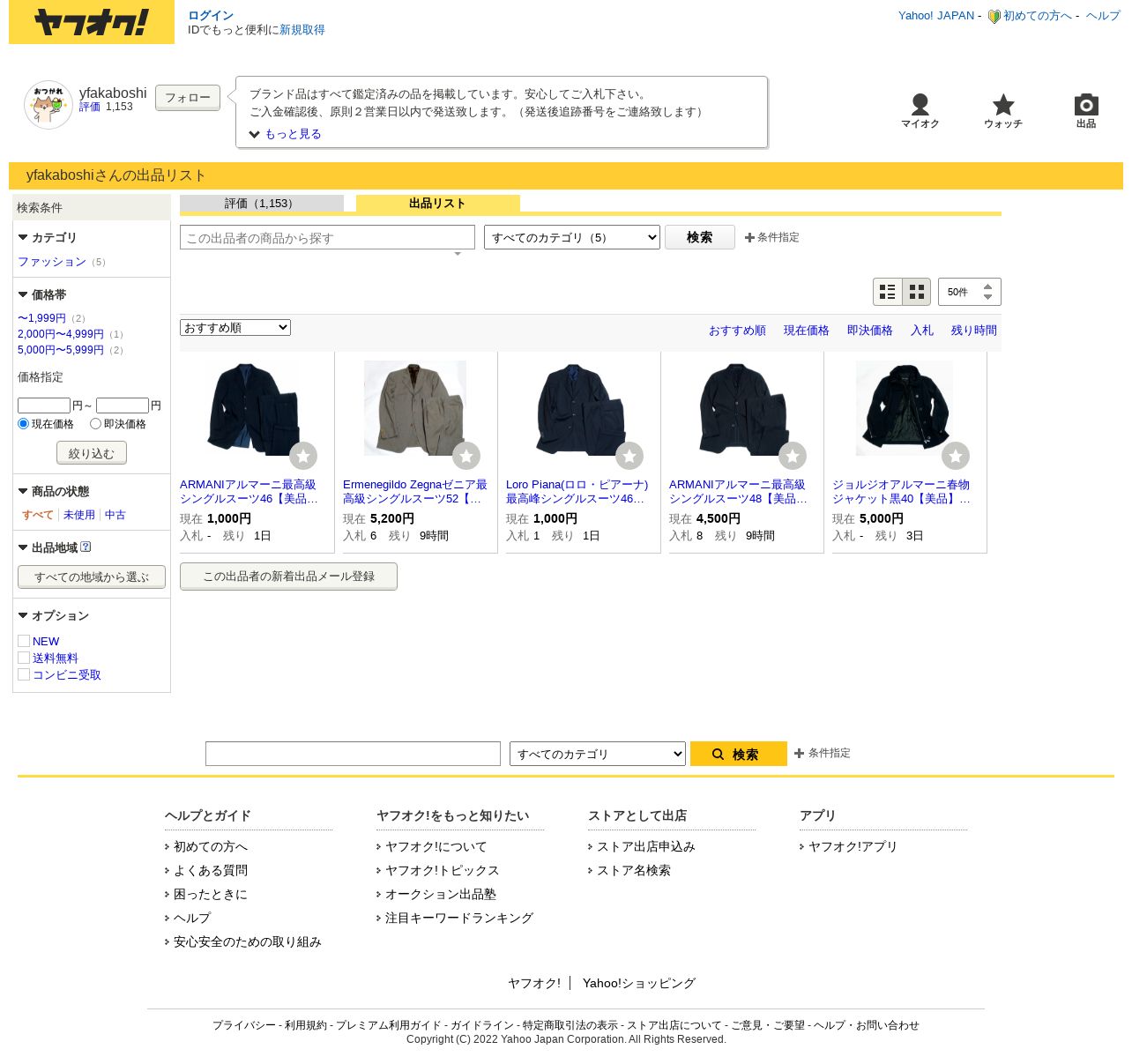Check the コンビニ受取 checkbox
1132x1064 pixels.
24,674
